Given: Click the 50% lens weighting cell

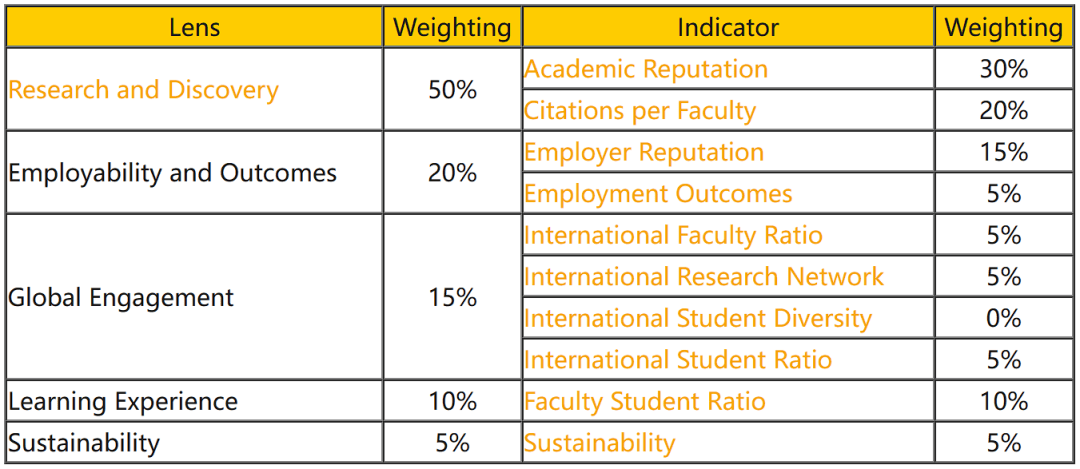Looking at the screenshot, I should (453, 90).
